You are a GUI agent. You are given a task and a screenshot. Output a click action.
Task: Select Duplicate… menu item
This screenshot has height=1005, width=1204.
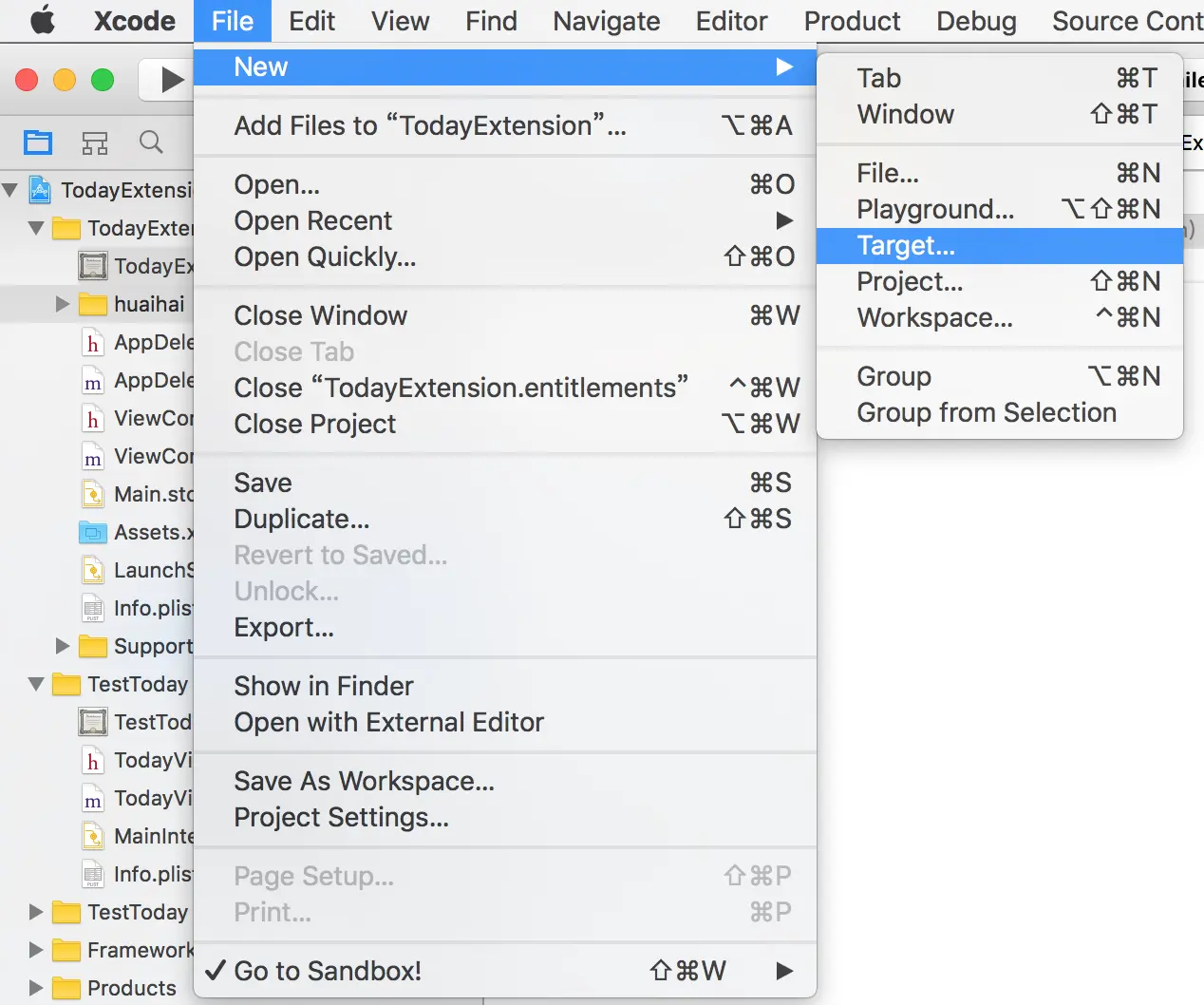coord(505,519)
